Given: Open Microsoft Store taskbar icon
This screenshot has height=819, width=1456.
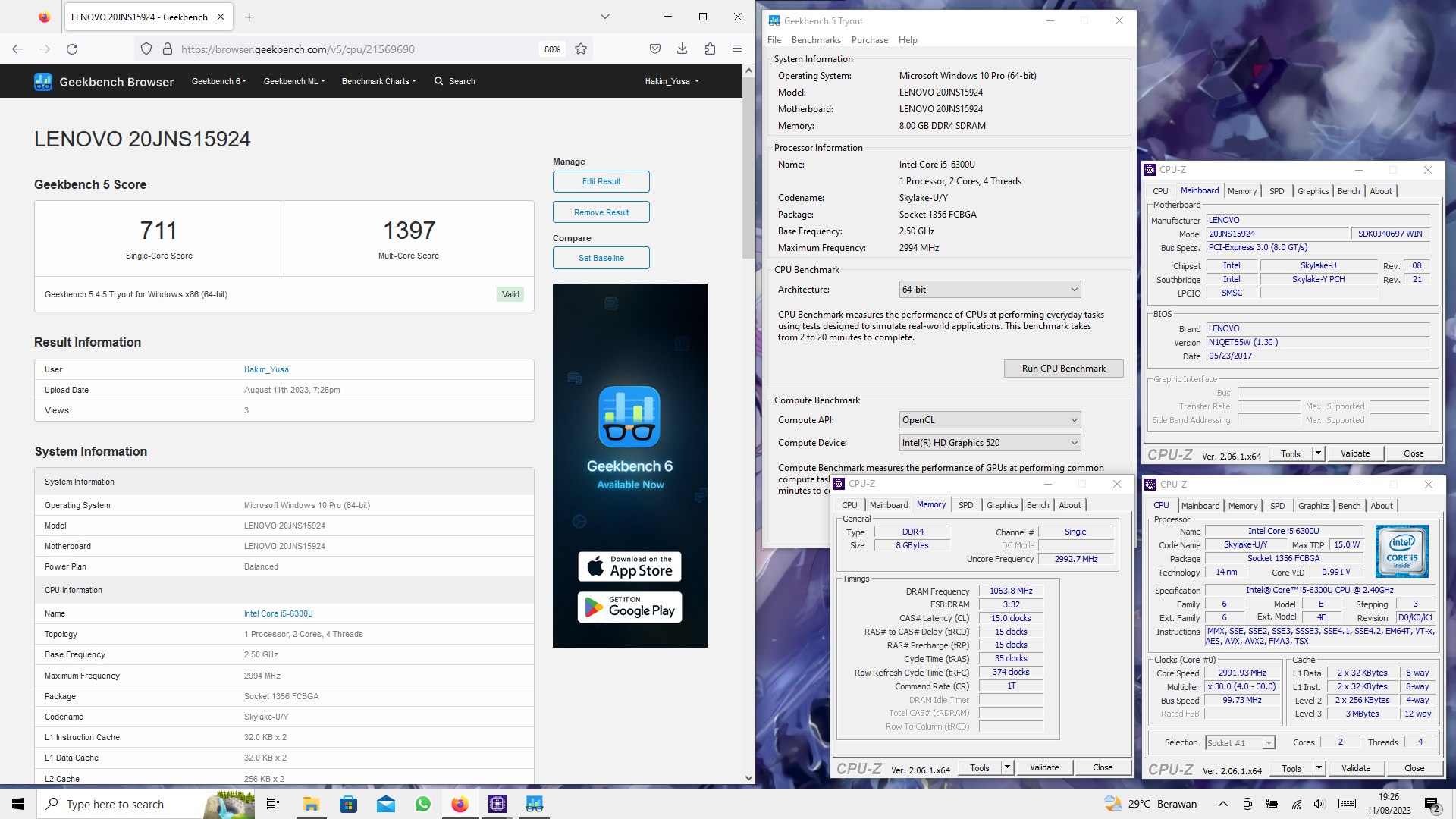Looking at the screenshot, I should 348,804.
